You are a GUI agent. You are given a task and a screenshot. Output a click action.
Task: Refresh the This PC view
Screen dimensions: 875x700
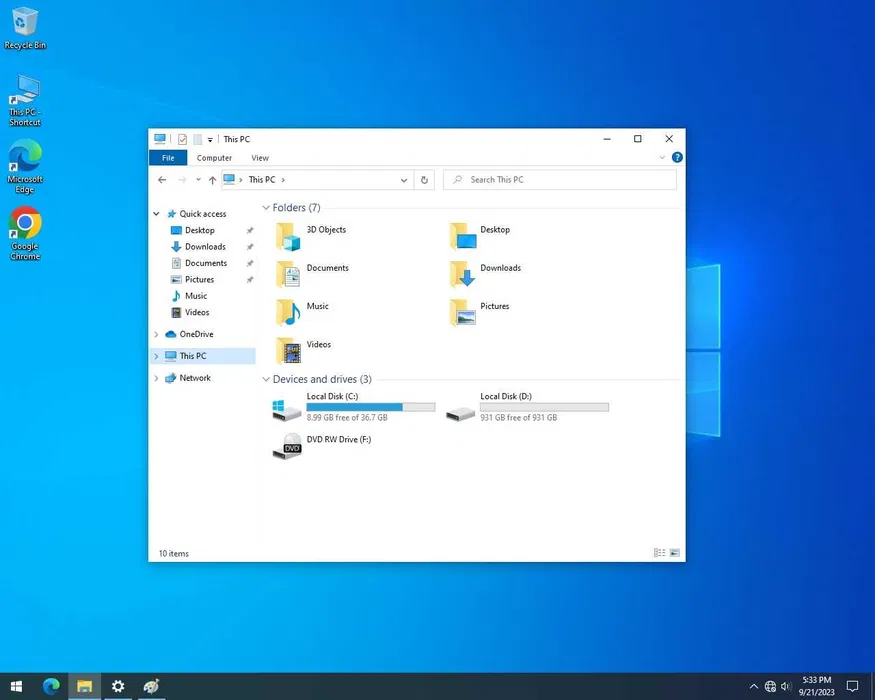click(x=424, y=180)
